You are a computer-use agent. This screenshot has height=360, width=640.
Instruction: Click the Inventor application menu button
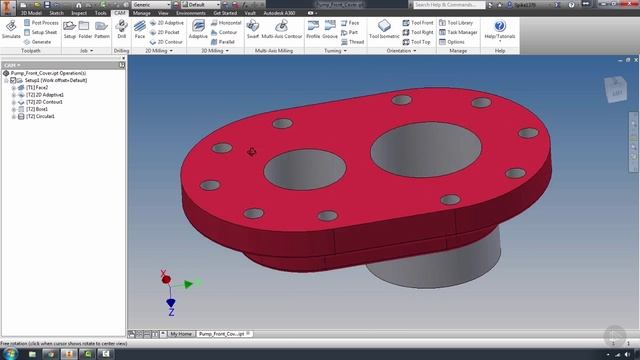[8, 7]
